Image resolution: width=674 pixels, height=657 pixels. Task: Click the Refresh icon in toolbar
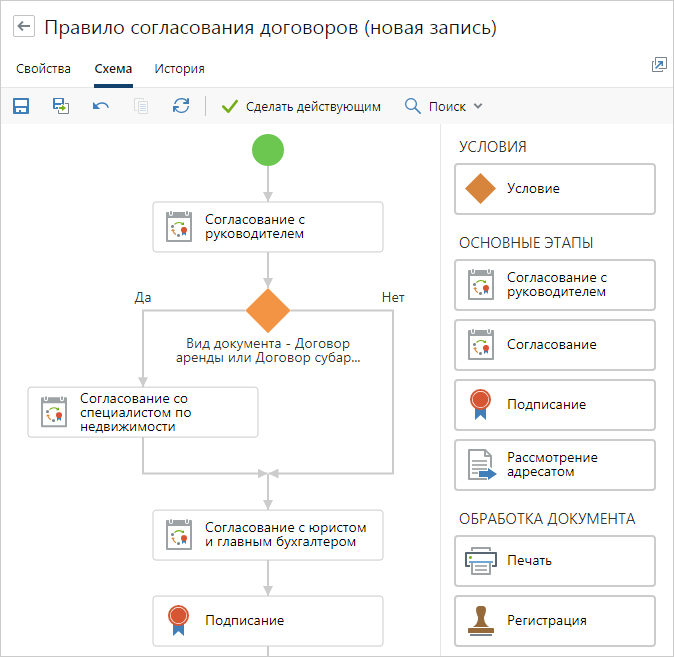click(x=181, y=106)
